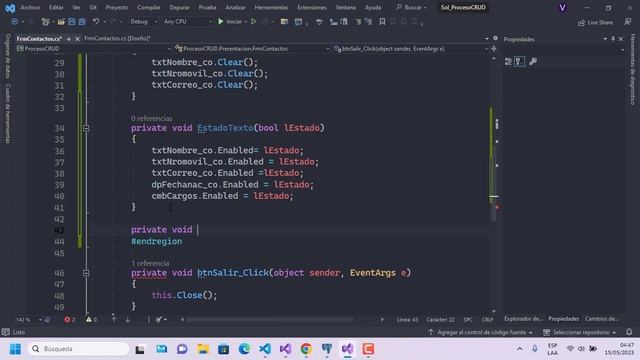640x360 pixels.
Task: Open Visual Studio Code from the taskbar
Action: tap(265, 349)
